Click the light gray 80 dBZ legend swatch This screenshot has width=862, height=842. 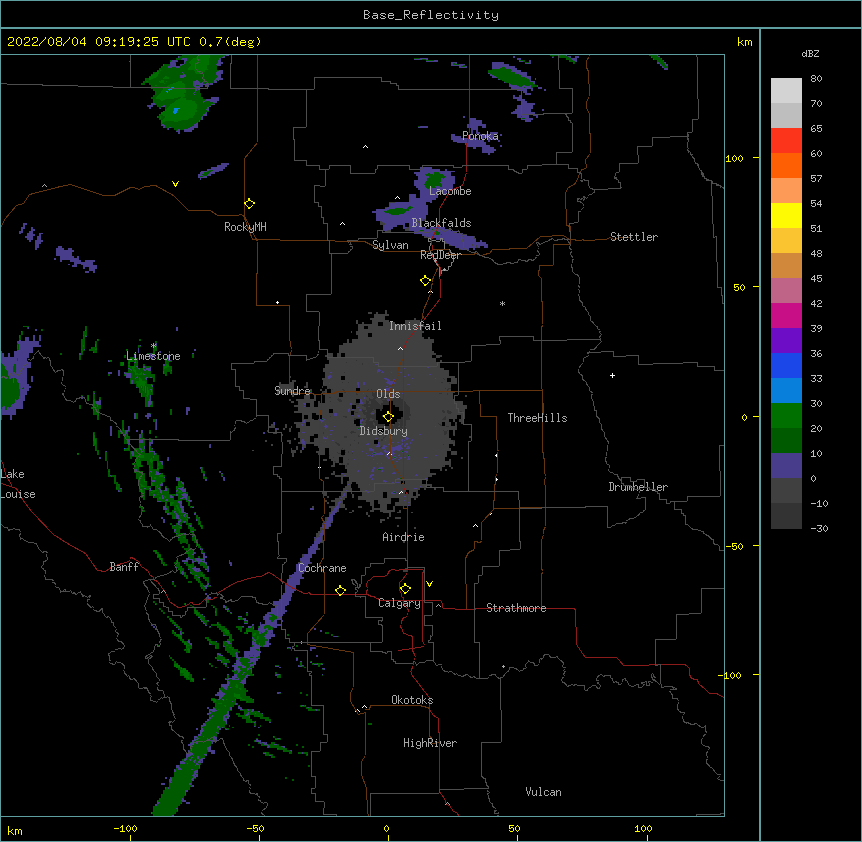[x=786, y=91]
